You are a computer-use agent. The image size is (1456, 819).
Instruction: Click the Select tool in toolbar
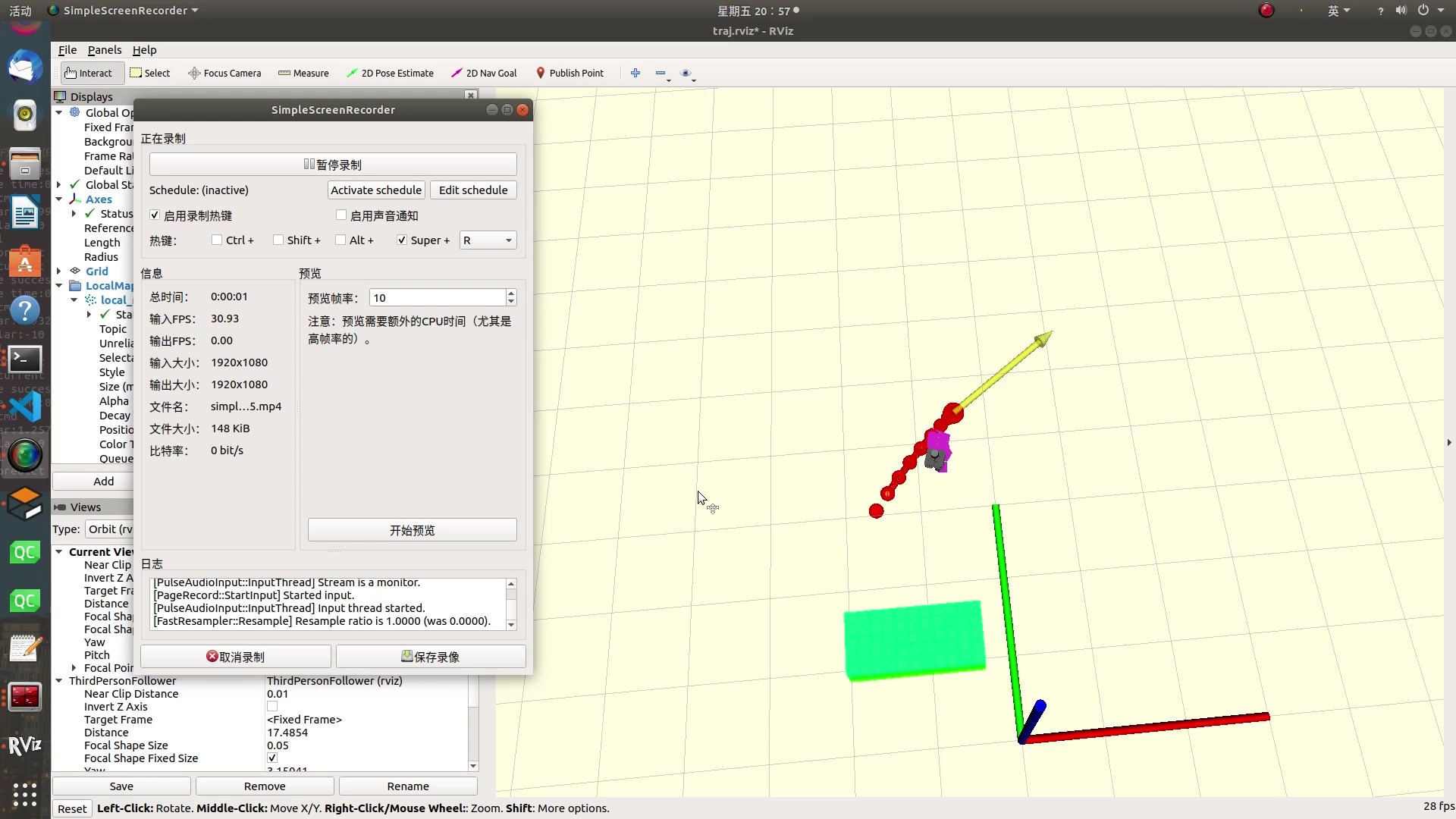coord(150,74)
